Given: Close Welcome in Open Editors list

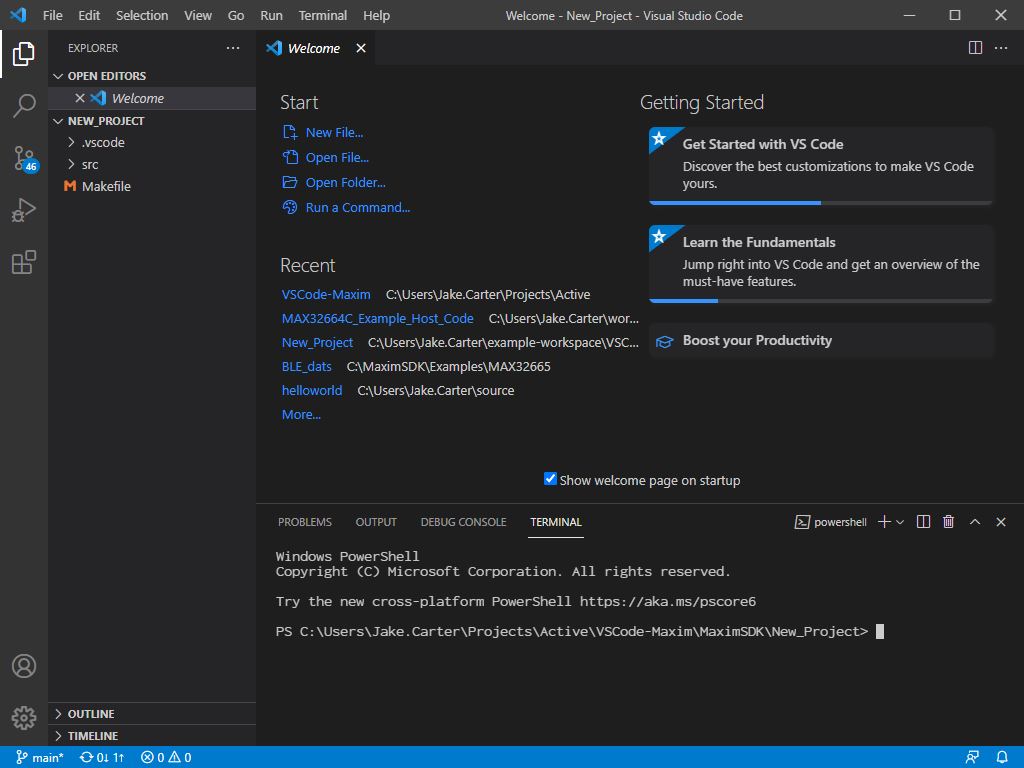Looking at the screenshot, I should click(x=80, y=98).
